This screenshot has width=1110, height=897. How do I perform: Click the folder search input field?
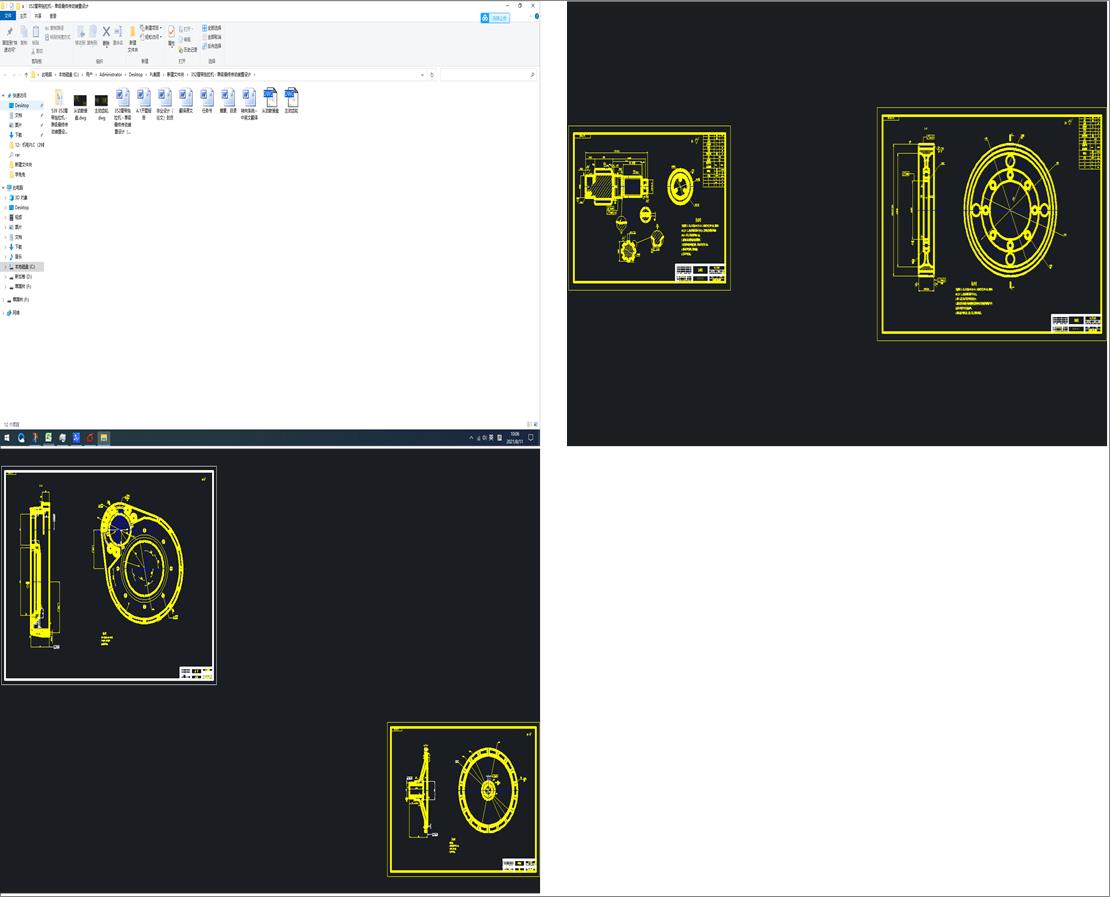click(488, 74)
